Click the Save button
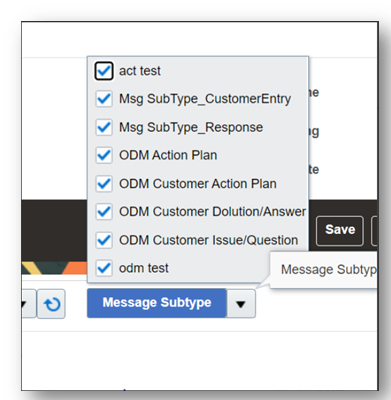This screenshot has height=400, width=391. pyautogui.click(x=340, y=231)
